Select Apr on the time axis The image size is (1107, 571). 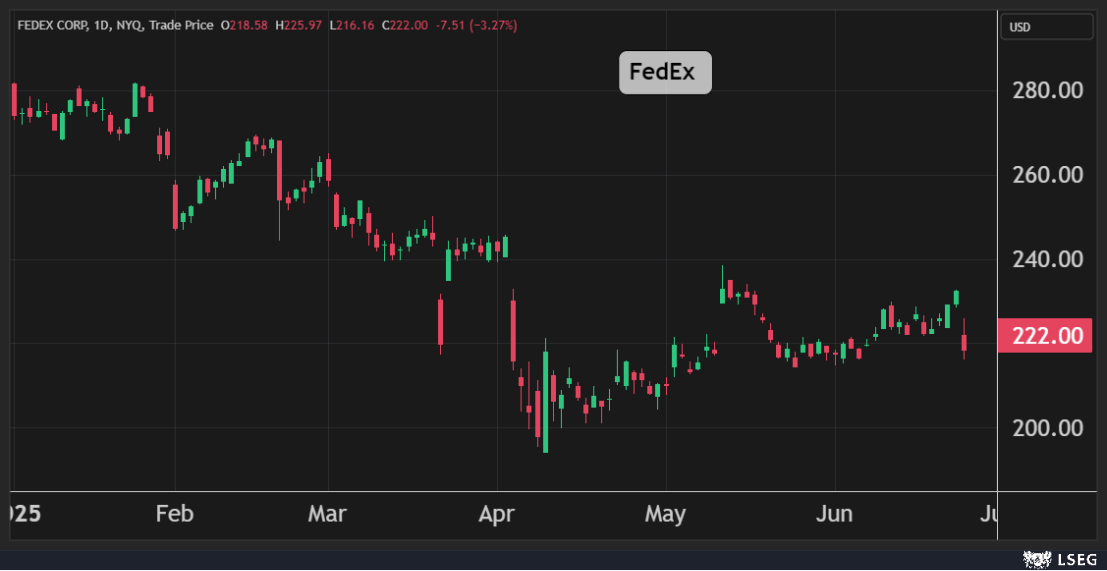pyautogui.click(x=496, y=514)
